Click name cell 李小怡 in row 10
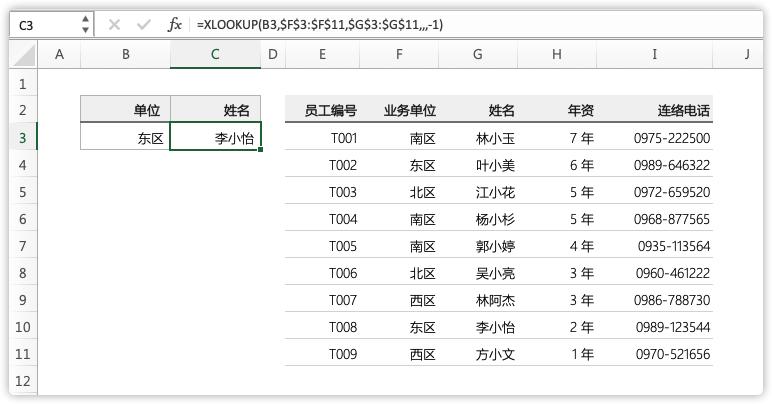This screenshot has width=772, height=404. pyautogui.click(x=478, y=327)
